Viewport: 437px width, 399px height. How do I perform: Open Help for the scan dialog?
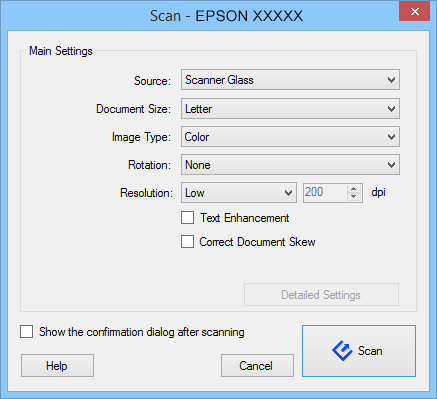tap(57, 366)
